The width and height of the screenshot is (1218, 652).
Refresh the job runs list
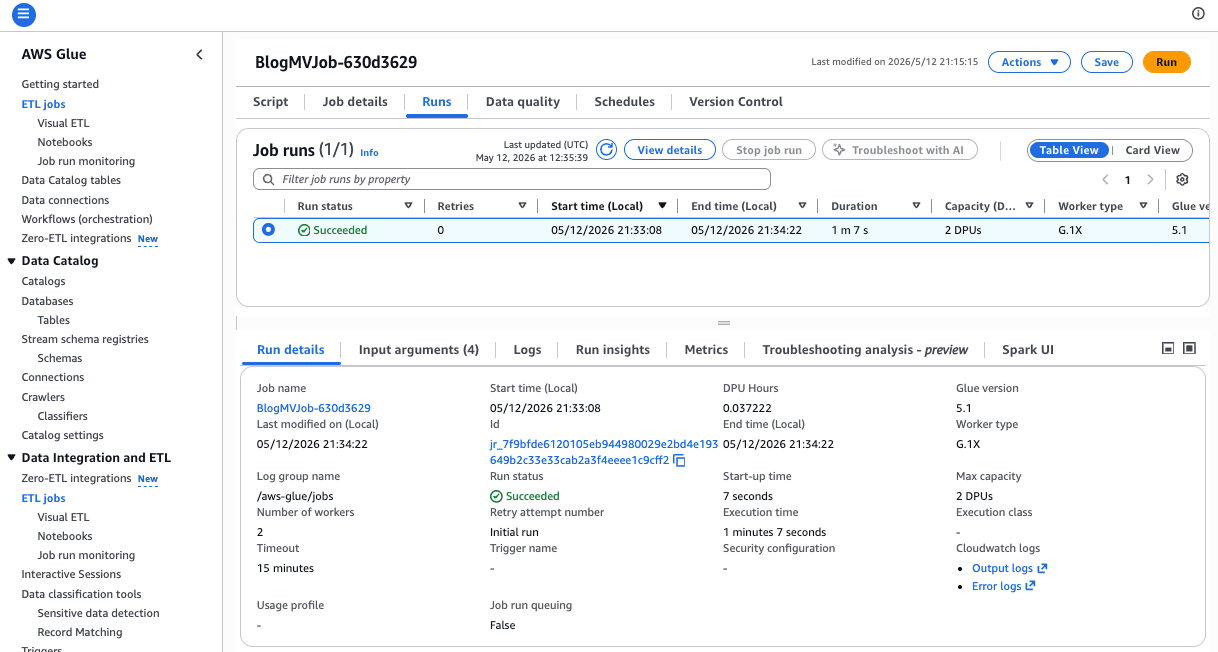coord(606,150)
